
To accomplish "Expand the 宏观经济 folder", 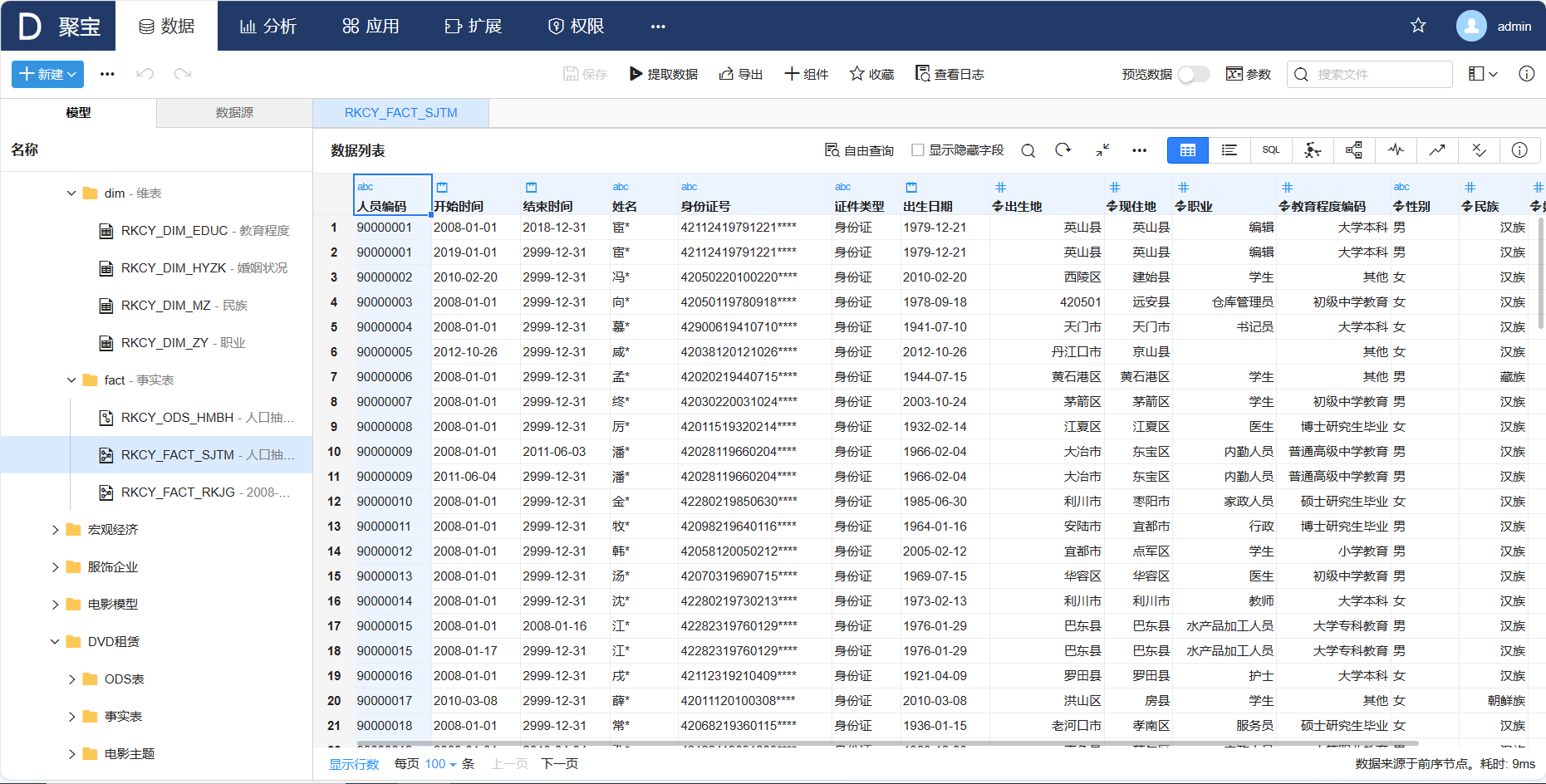I will coord(55,530).
